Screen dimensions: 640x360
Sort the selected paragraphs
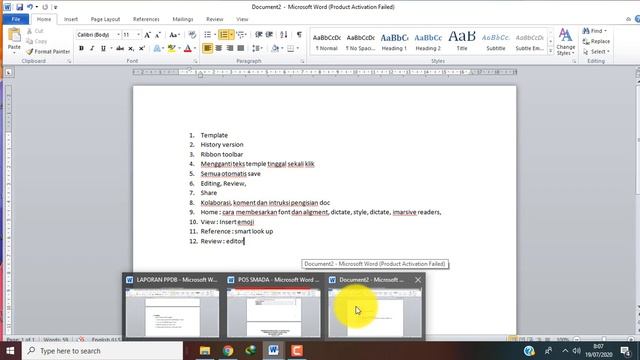284,35
